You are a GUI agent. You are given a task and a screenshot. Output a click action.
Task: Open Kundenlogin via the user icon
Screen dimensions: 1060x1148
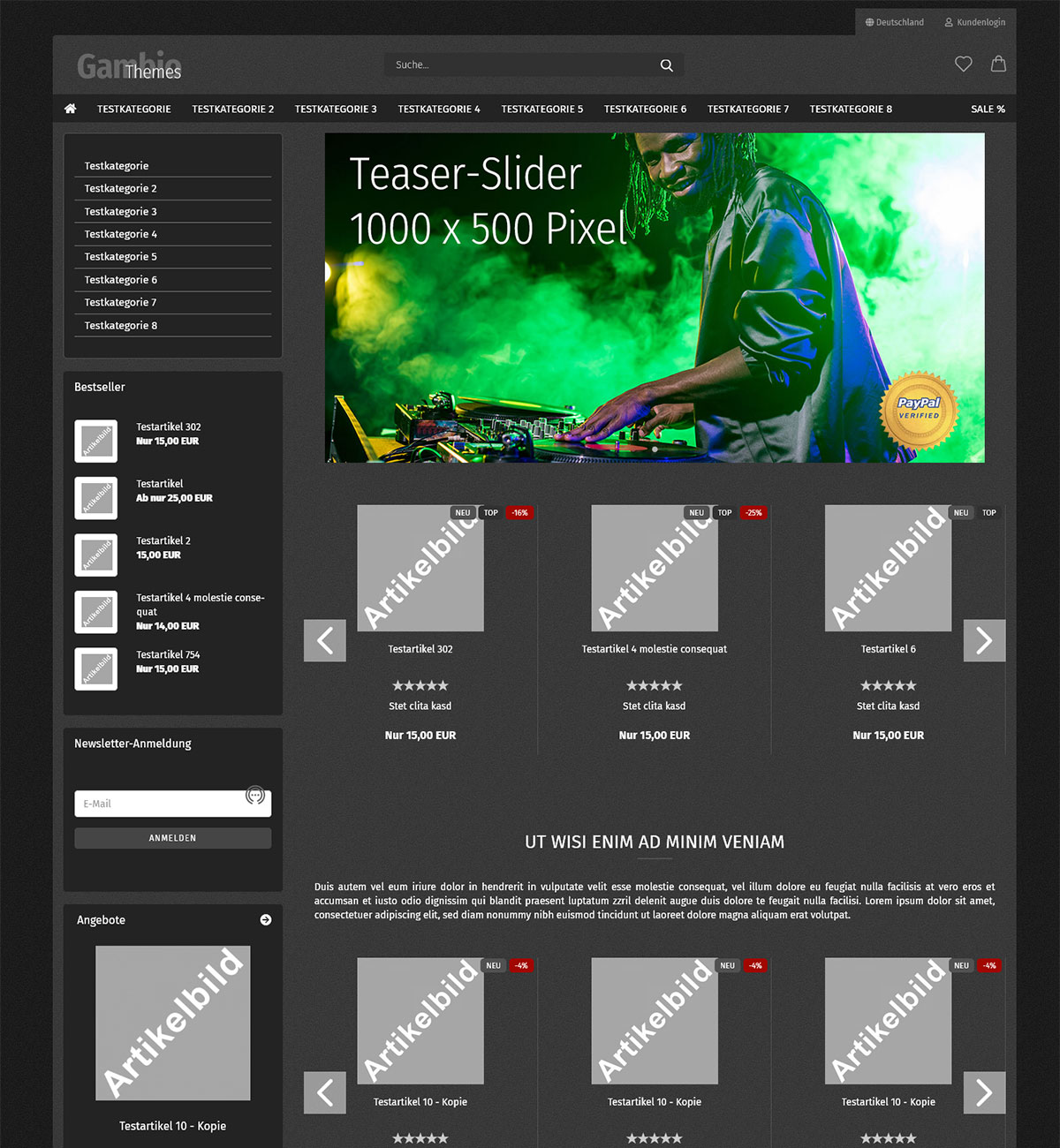point(948,22)
